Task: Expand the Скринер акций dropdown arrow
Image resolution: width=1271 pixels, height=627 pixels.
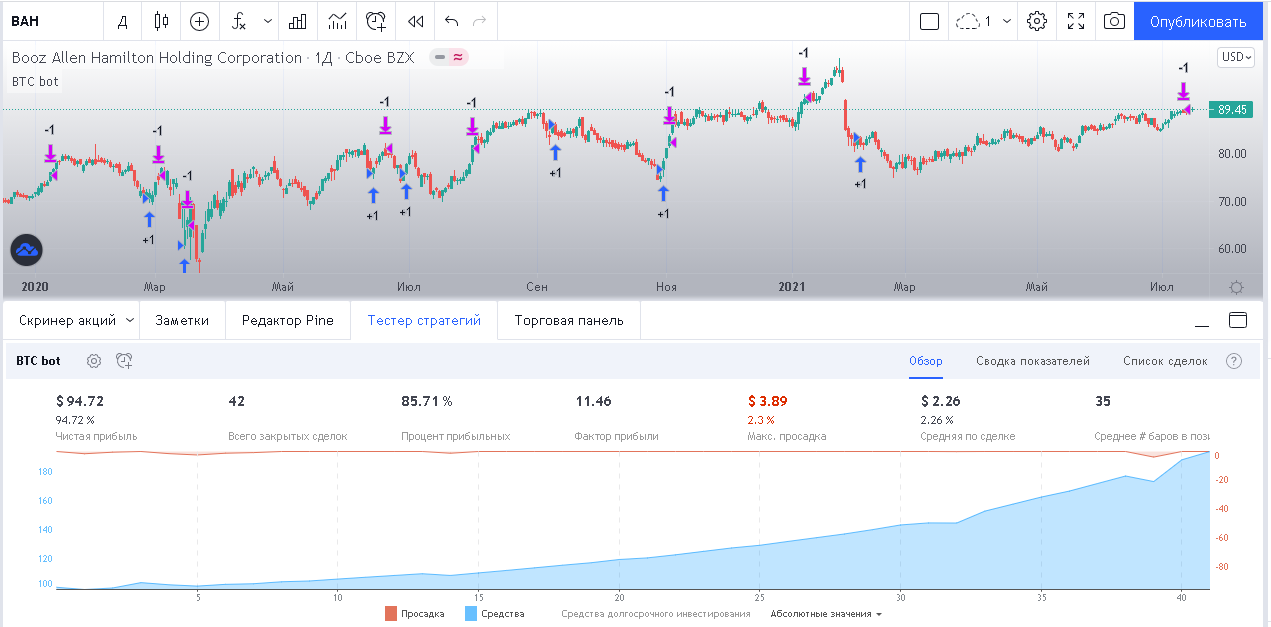Action: click(130, 321)
